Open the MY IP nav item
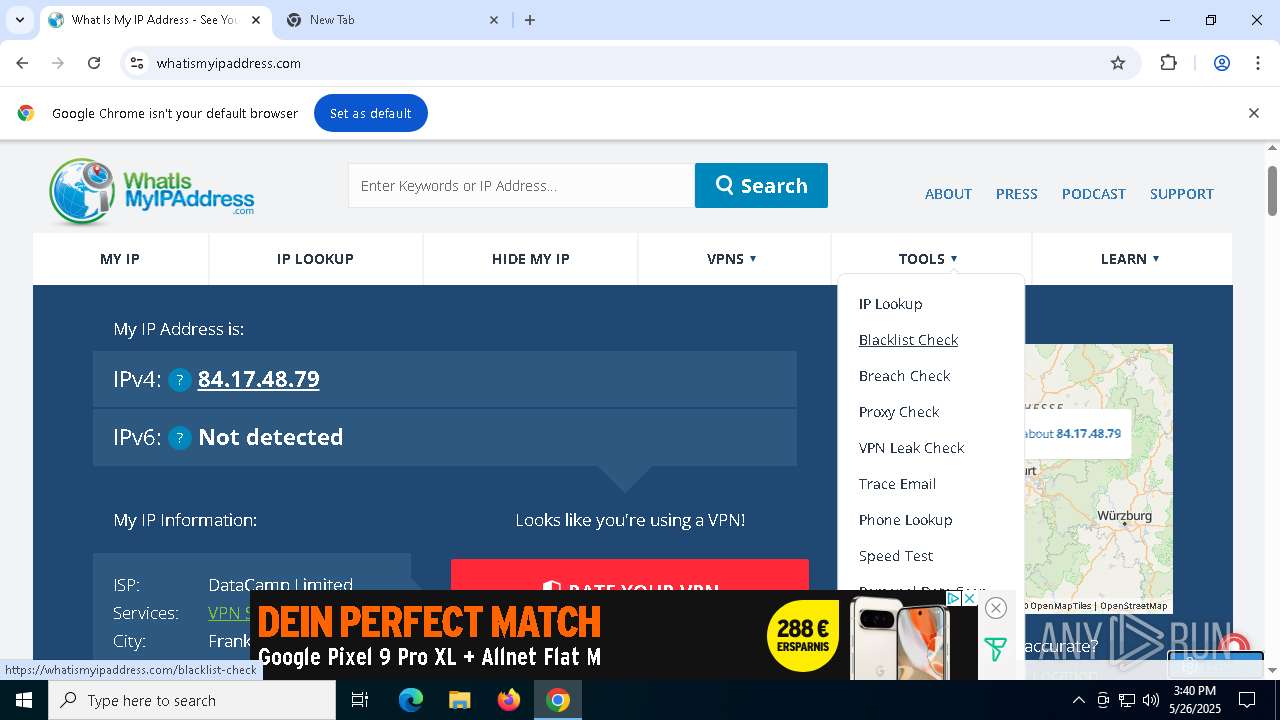The image size is (1280, 720). click(x=120, y=259)
